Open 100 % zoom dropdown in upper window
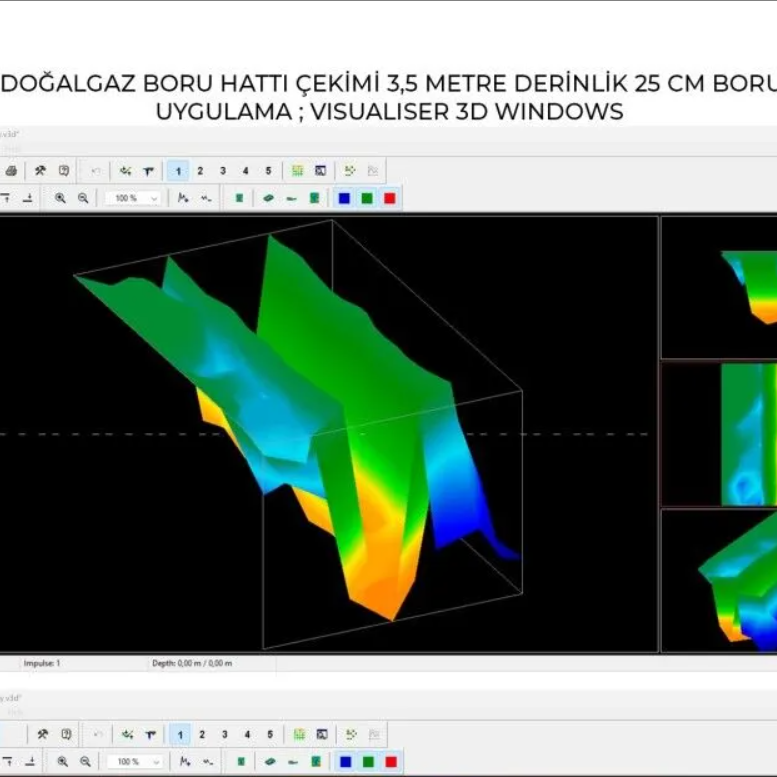 [x=133, y=198]
